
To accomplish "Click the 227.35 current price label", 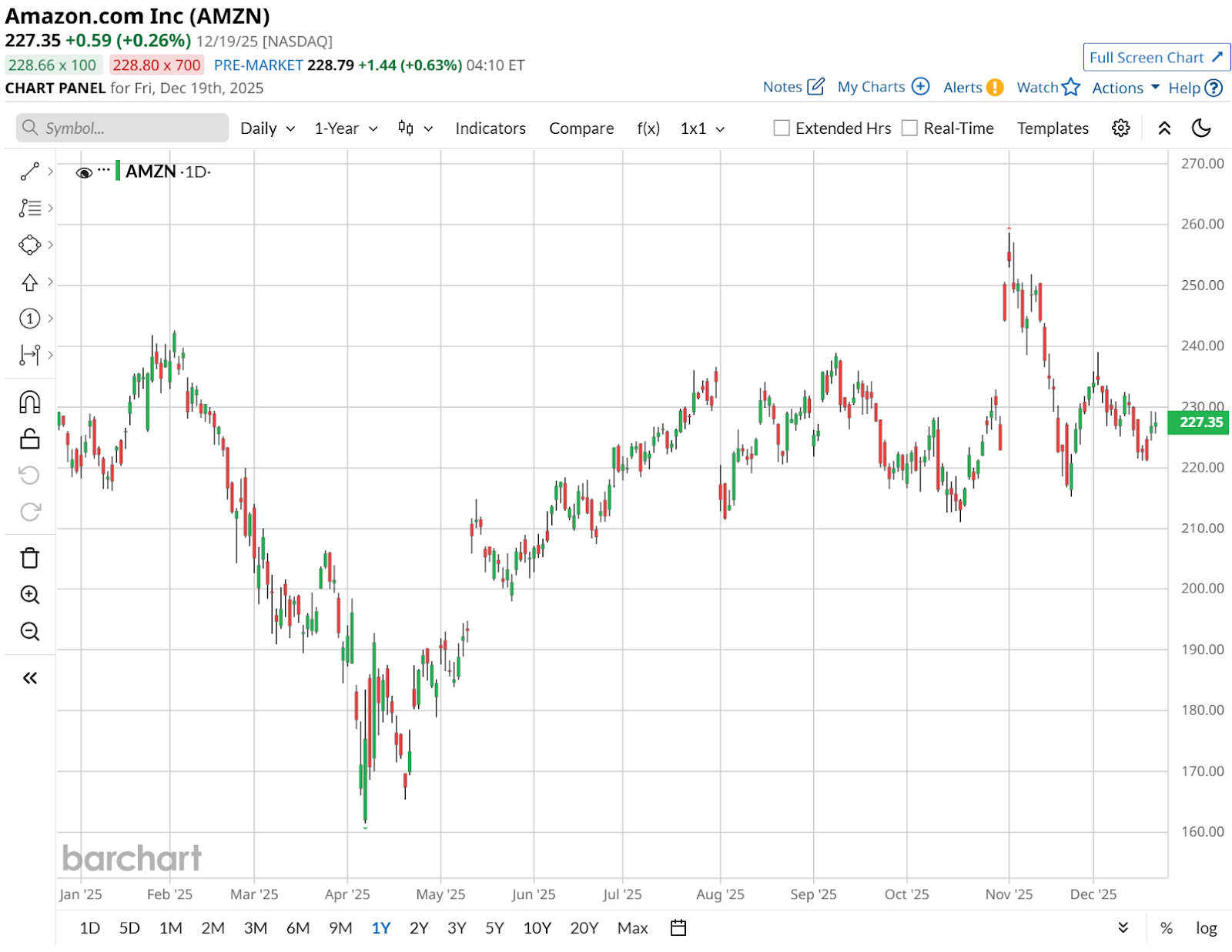I will 1200,423.
